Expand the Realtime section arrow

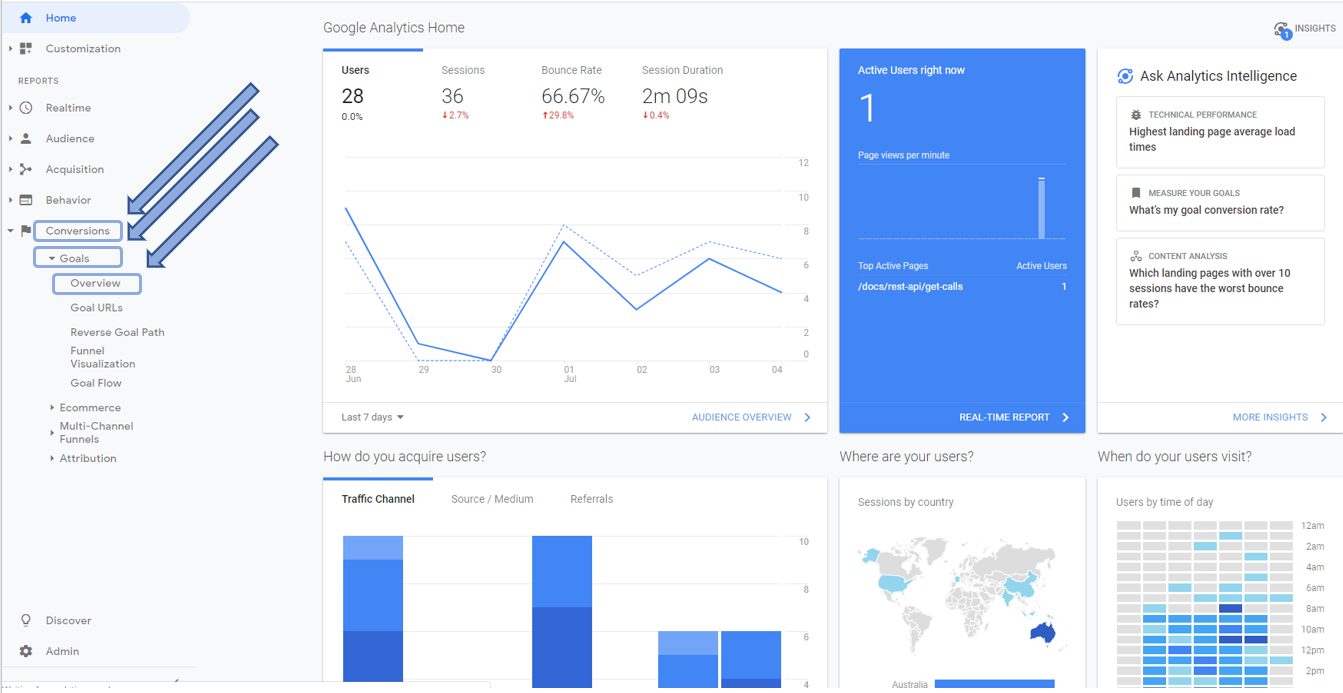click(11, 108)
